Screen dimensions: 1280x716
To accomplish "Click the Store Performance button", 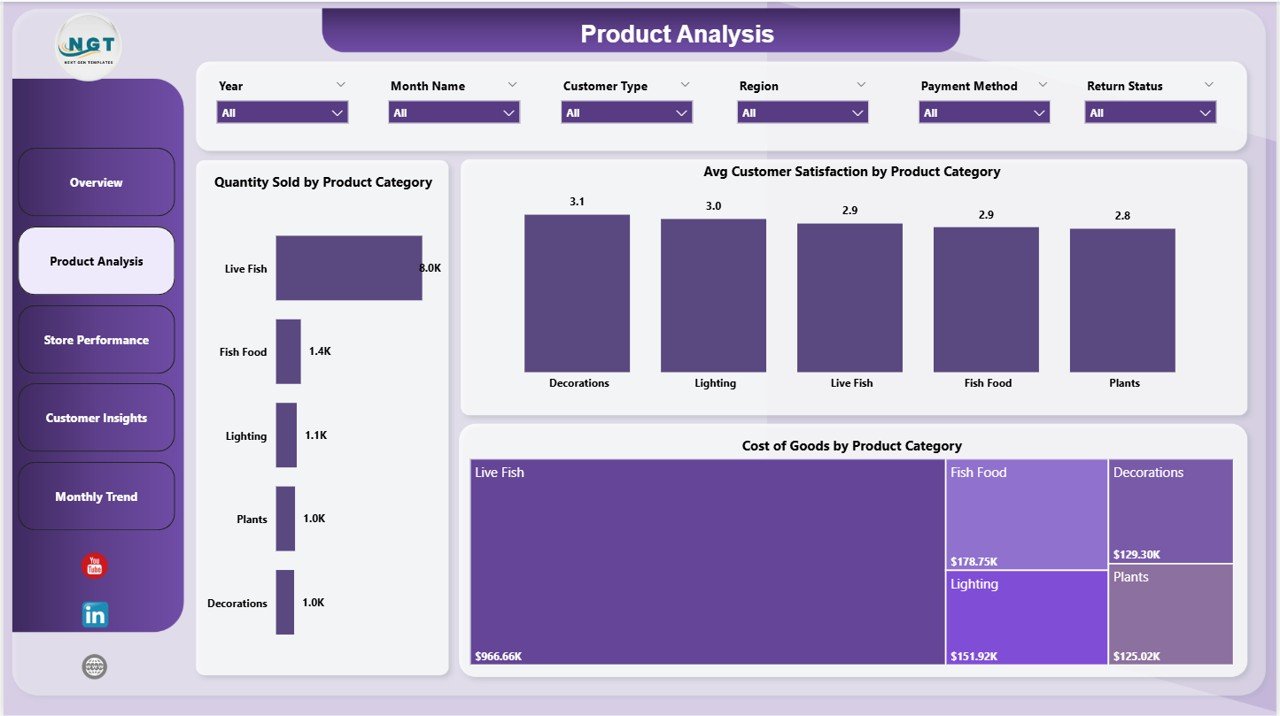I will click(x=96, y=339).
